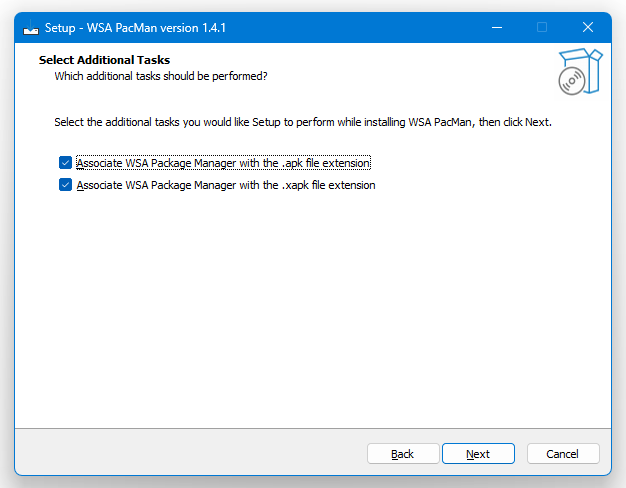This screenshot has width=626, height=488.
Task: Toggle via the ".xapk file extension" label text
Action: [226, 185]
